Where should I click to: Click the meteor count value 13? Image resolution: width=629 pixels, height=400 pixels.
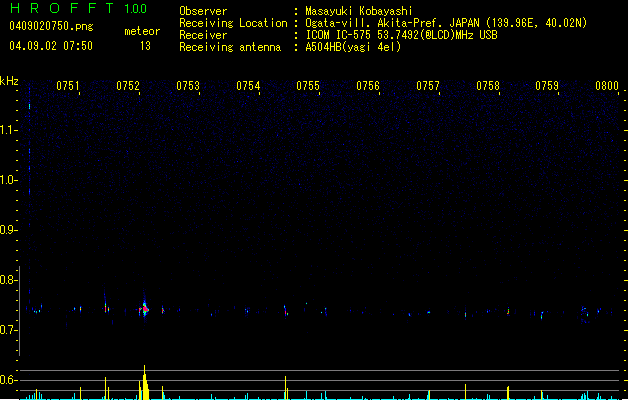(145, 46)
